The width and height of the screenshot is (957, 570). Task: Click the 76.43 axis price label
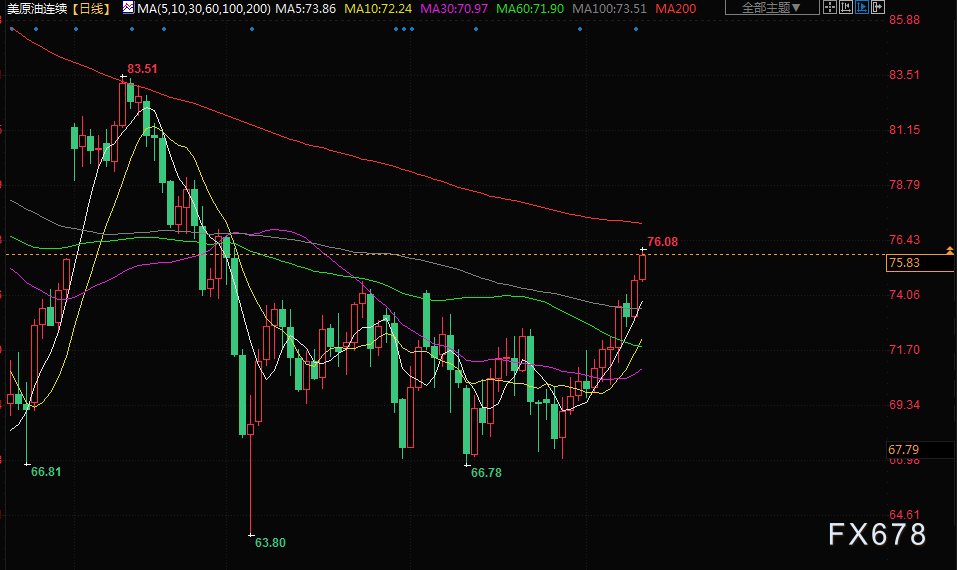click(x=905, y=240)
